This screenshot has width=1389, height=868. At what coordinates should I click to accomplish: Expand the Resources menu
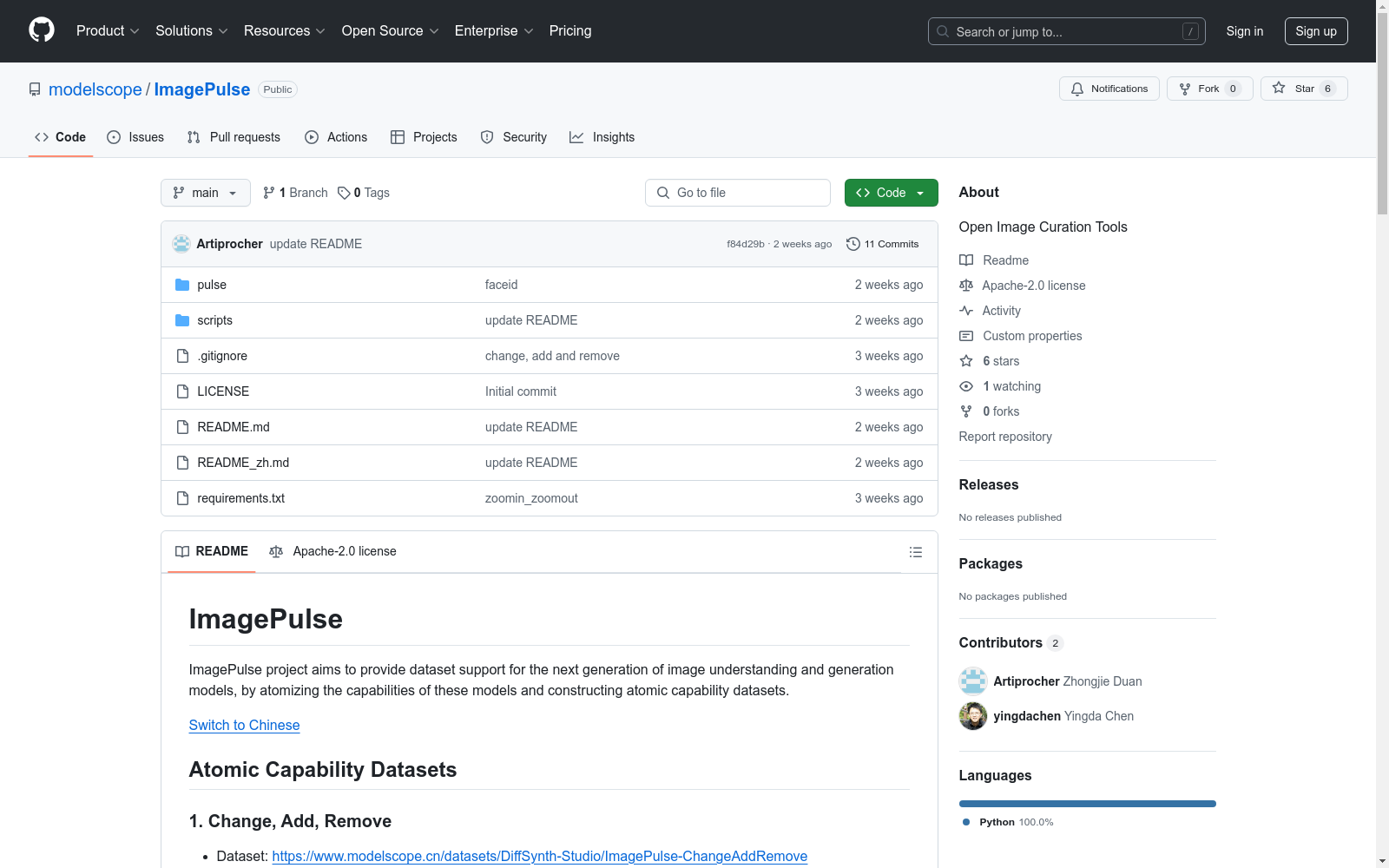(x=285, y=30)
